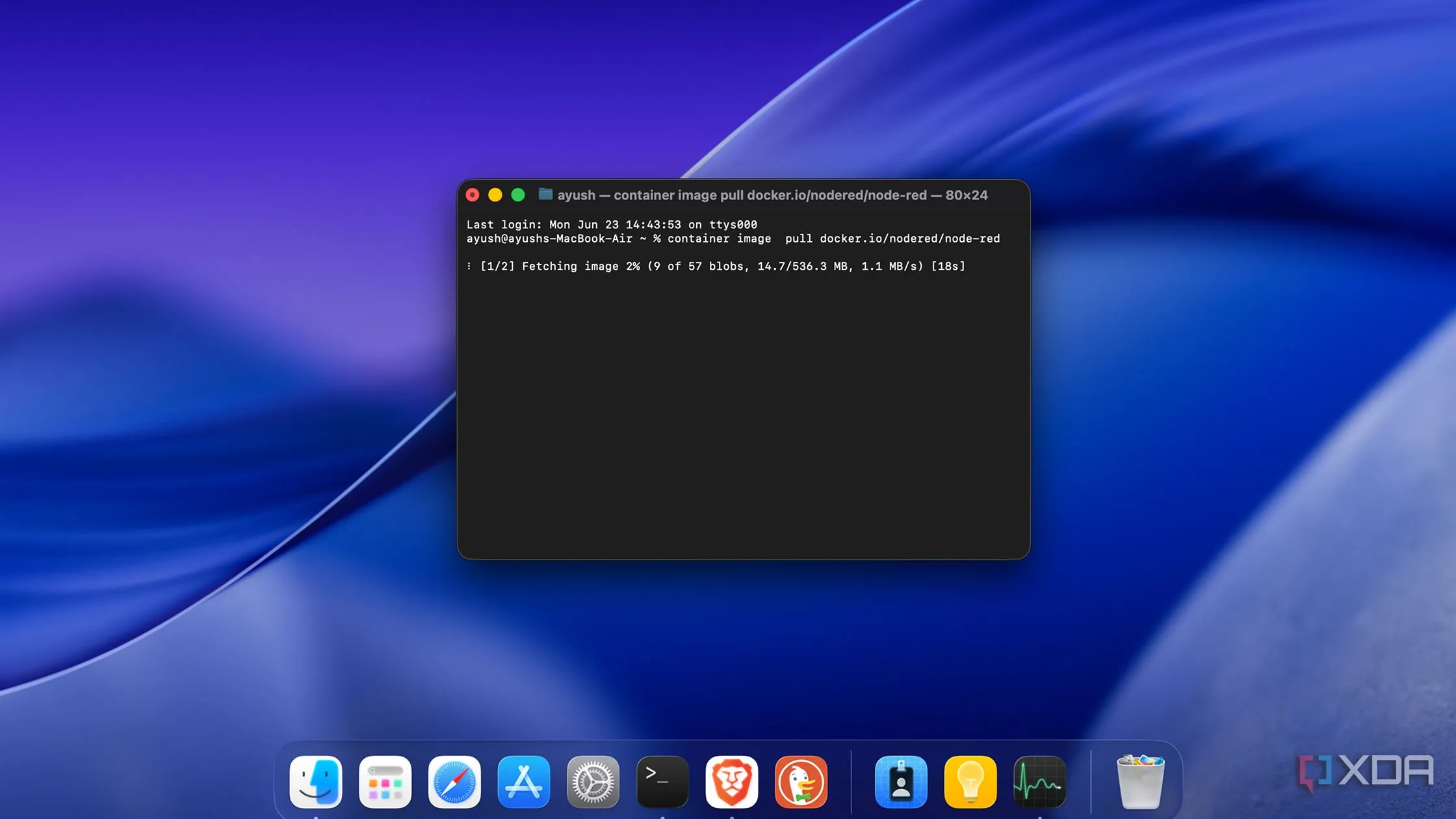
Task: Click the Terminal icon in dock
Action: coord(662,781)
